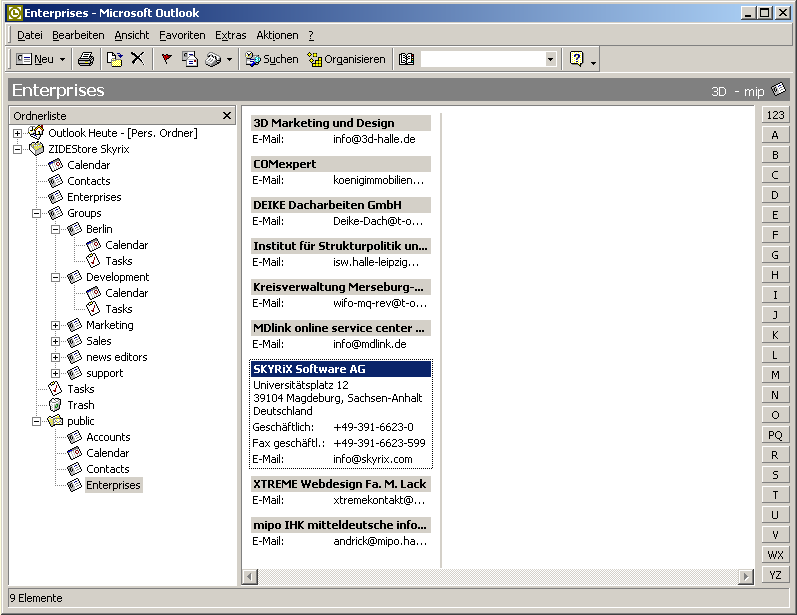The width and height of the screenshot is (797, 615).
Task: Select Contacts under ZIDEStore Skyrix
Action: [x=88, y=181]
